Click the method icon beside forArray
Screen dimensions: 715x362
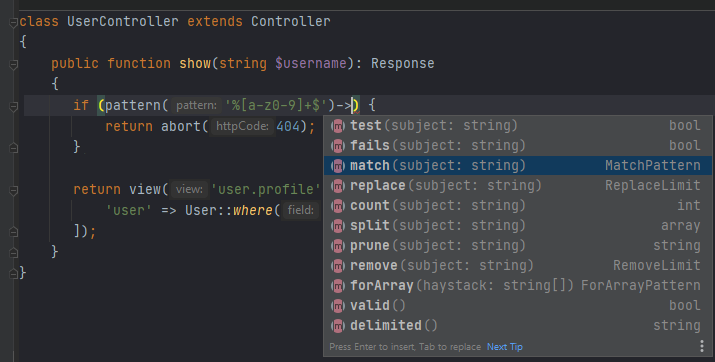[338, 286]
